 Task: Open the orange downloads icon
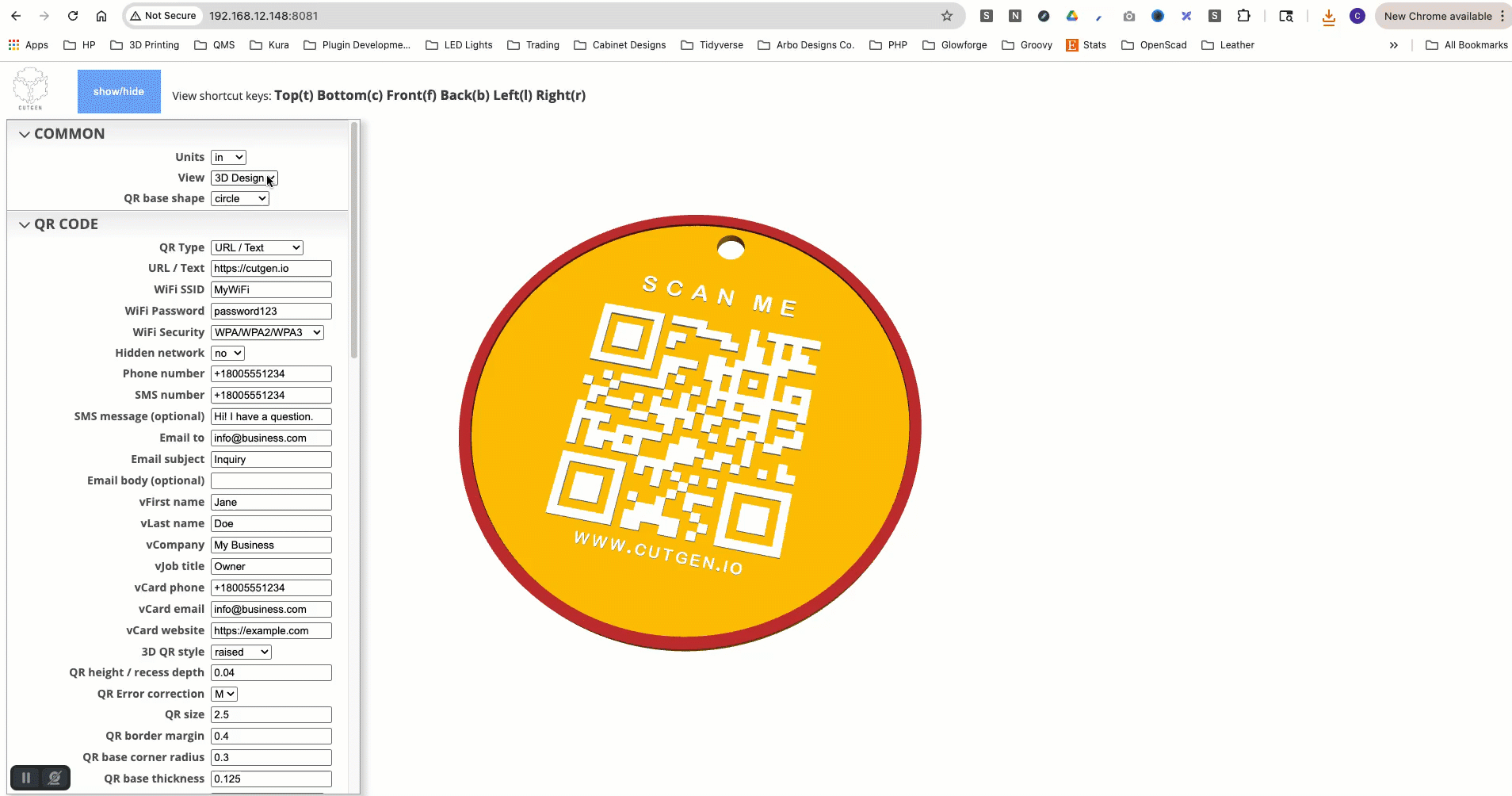(1328, 17)
